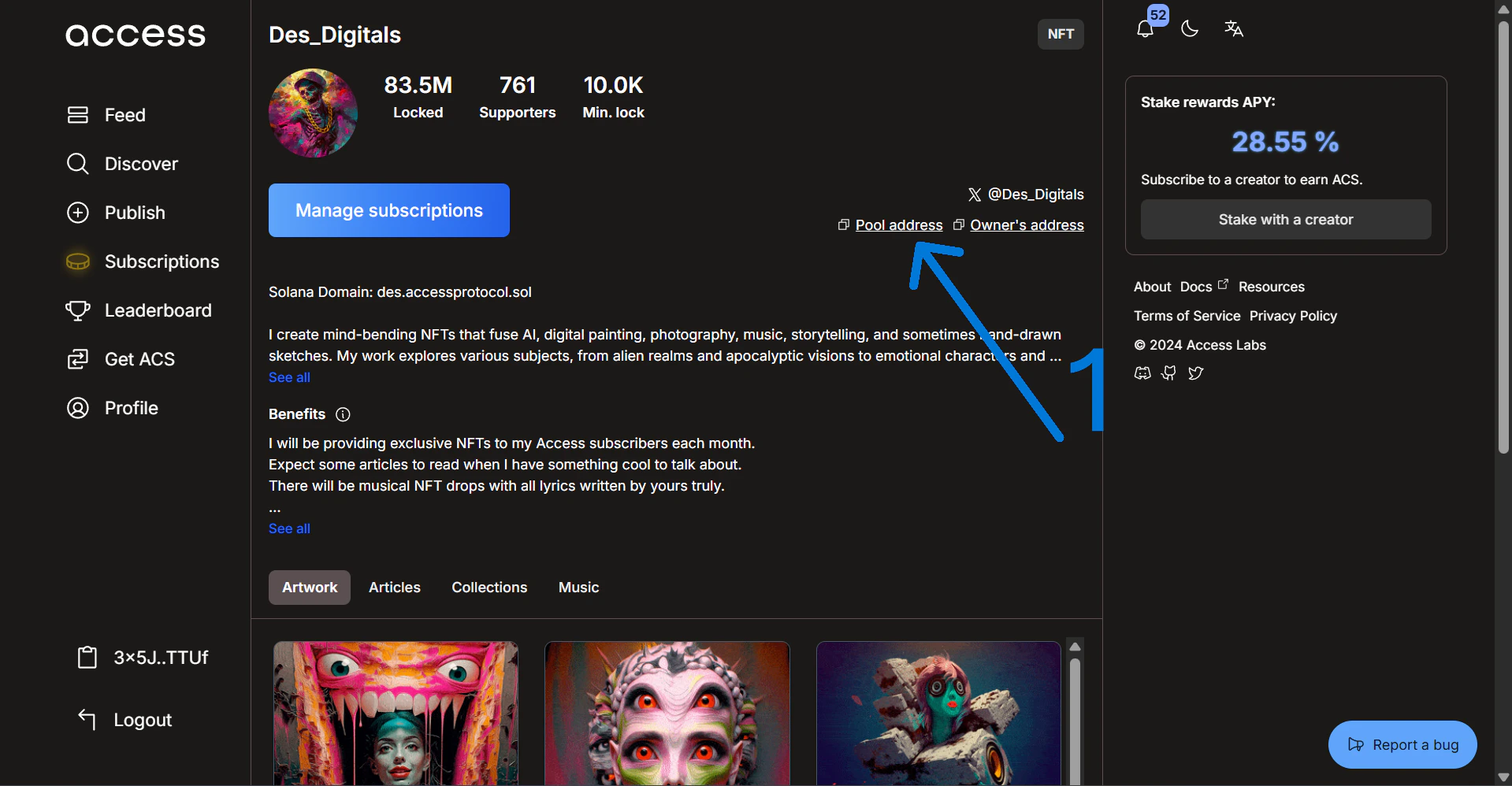Click the Docs external link icon
Screen dimensions: 1512x786
(x=1223, y=284)
